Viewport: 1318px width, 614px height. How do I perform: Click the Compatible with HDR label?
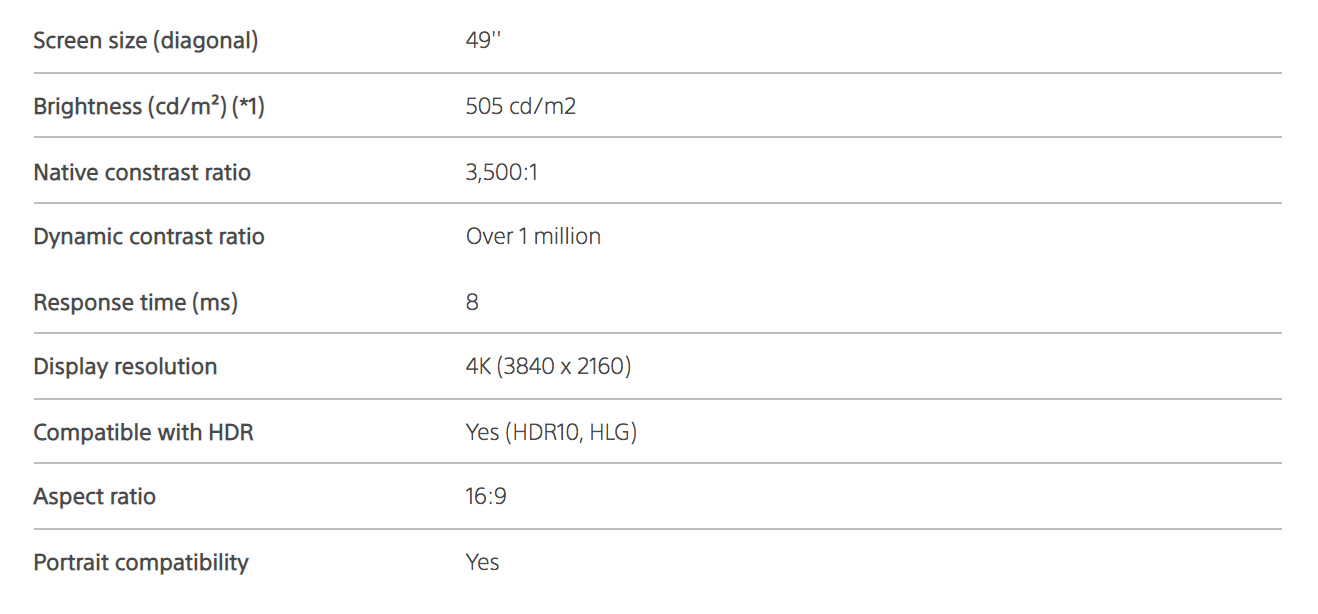[x=143, y=433]
